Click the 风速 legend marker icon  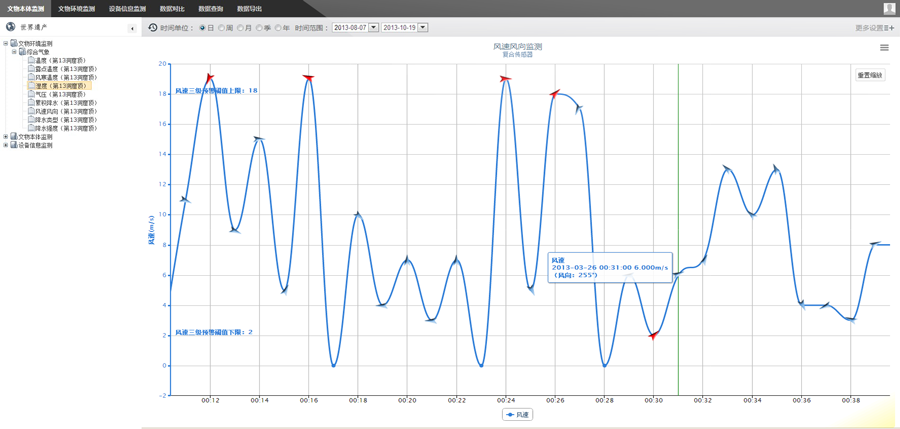click(511, 414)
